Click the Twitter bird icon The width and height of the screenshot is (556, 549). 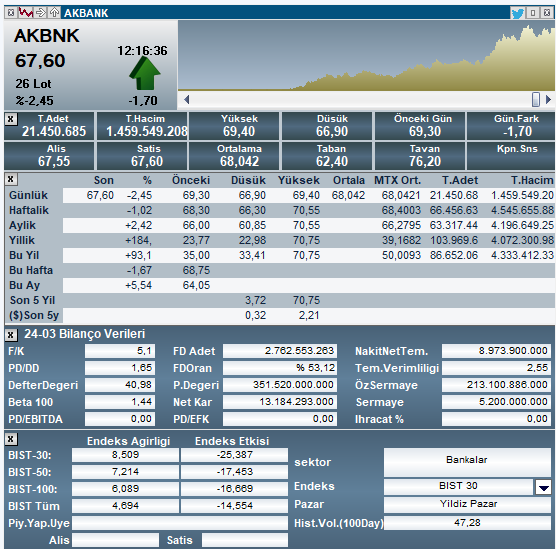pos(517,13)
